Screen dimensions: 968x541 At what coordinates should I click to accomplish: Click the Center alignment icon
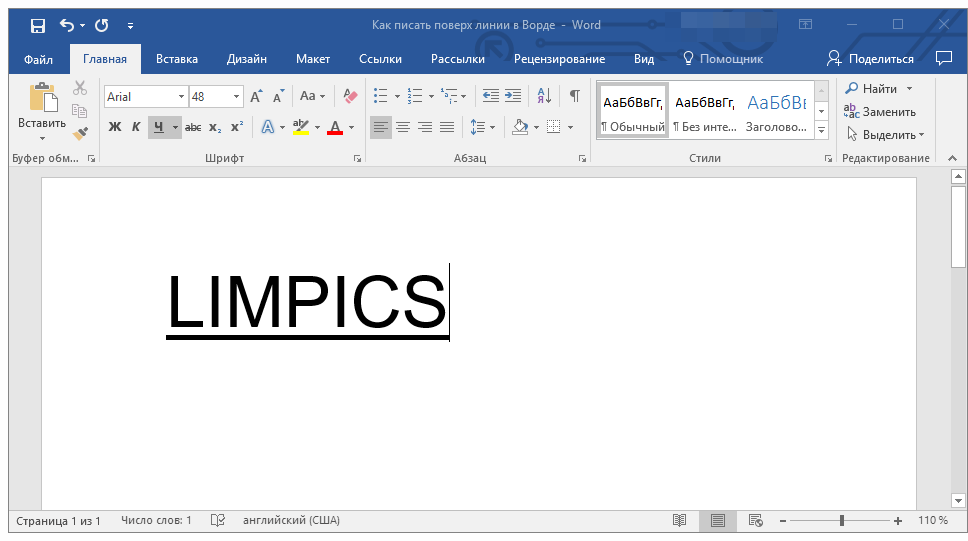tap(403, 127)
